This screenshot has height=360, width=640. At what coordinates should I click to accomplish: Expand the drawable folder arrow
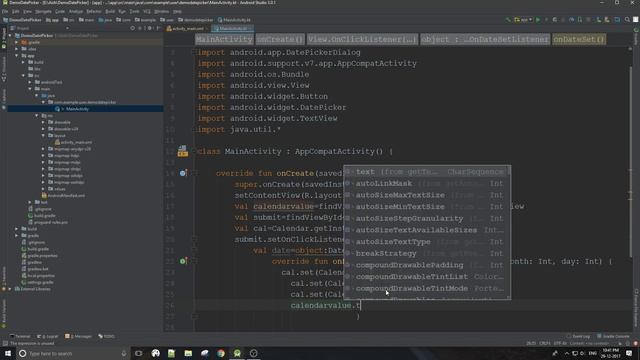pos(43,122)
